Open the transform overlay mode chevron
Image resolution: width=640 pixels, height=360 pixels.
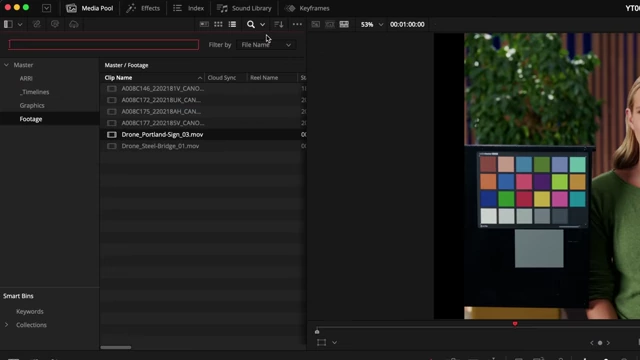click(334, 342)
